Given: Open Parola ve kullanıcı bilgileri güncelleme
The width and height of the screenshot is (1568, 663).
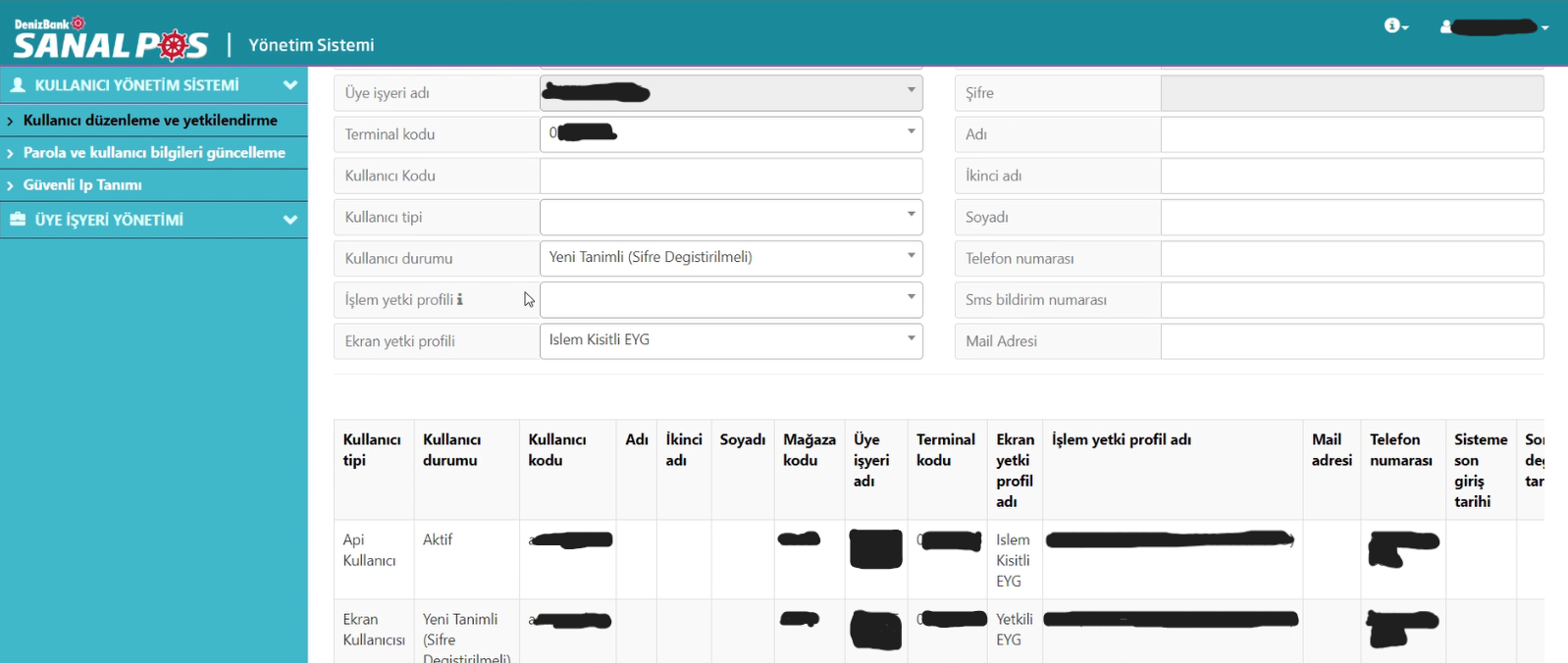Looking at the screenshot, I should tap(154, 153).
